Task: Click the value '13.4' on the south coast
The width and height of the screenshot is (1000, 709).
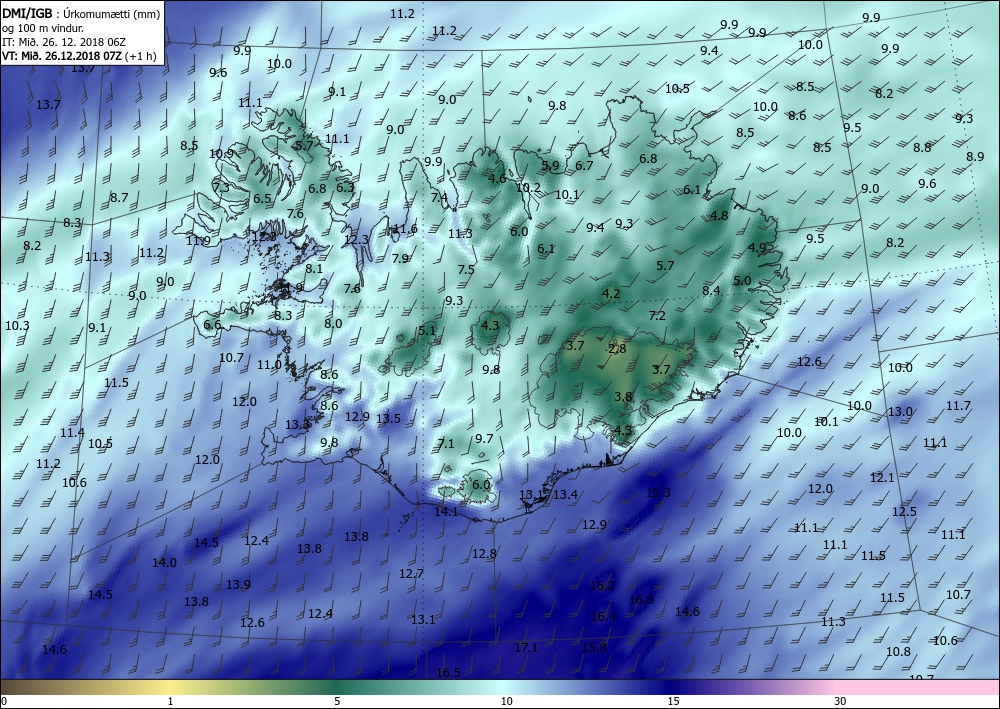Action: pyautogui.click(x=565, y=494)
